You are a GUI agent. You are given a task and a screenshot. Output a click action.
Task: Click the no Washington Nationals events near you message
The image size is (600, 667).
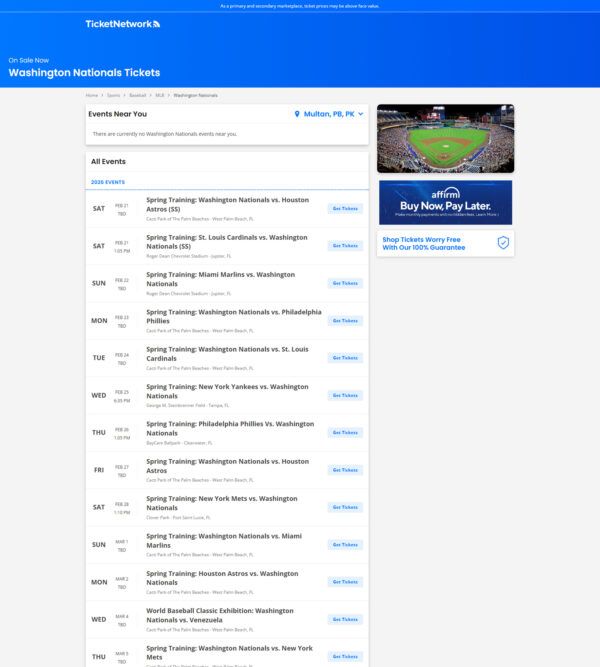pos(165,134)
